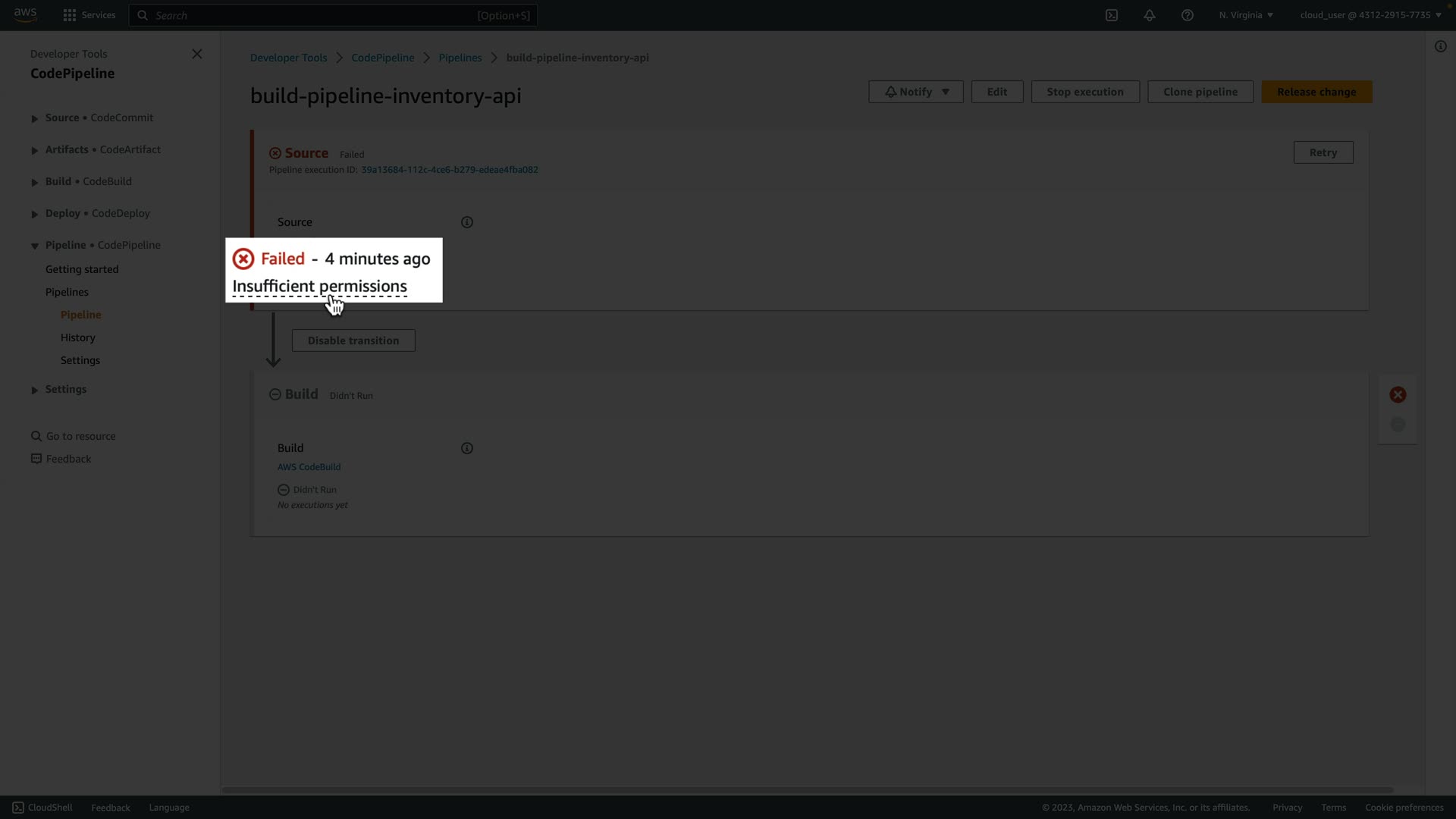Screen dimensions: 1456x819
Task: Select Getting started in the sidebar
Action: (82, 269)
